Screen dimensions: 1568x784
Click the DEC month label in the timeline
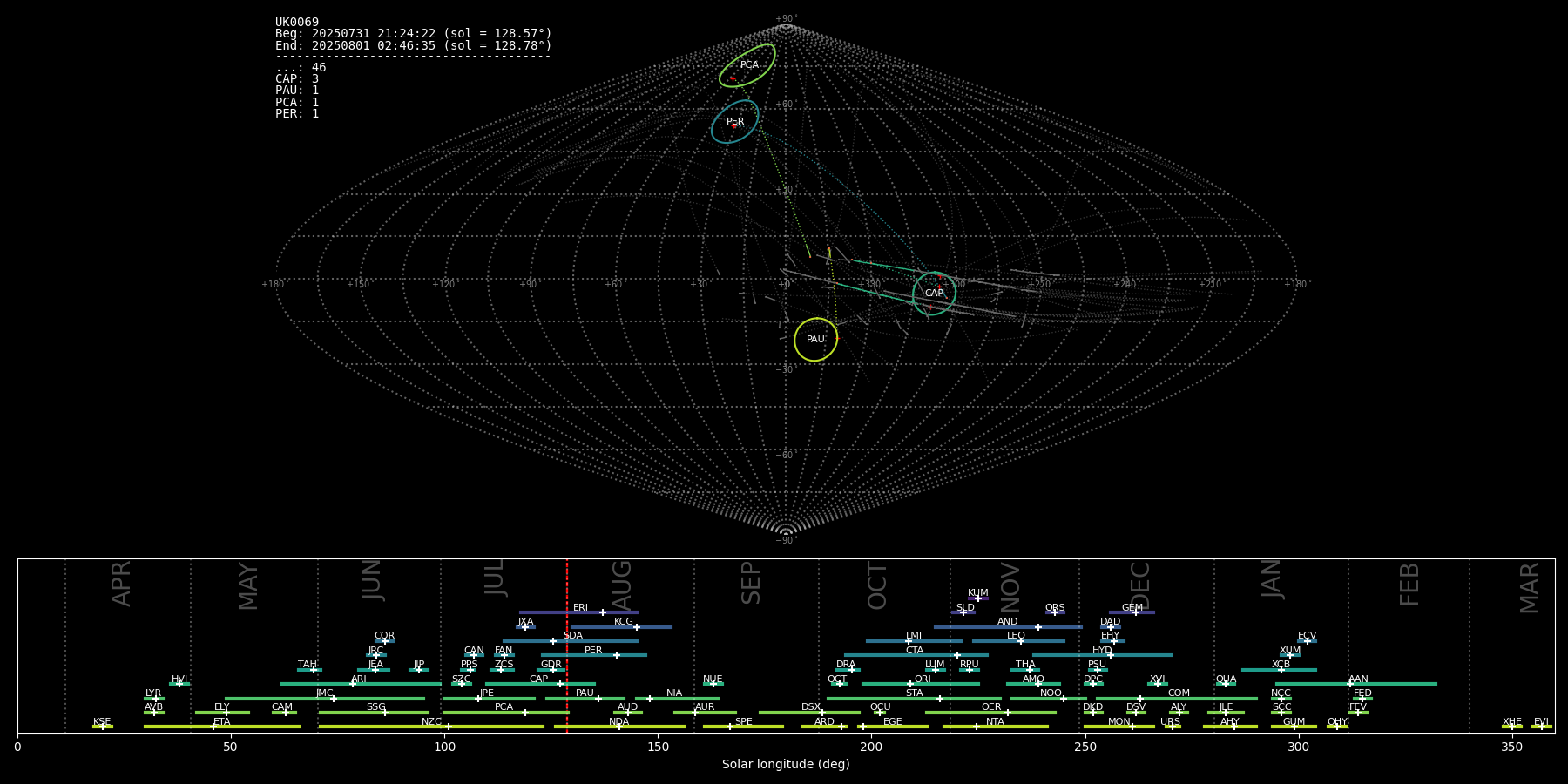pyautogui.click(x=1139, y=585)
